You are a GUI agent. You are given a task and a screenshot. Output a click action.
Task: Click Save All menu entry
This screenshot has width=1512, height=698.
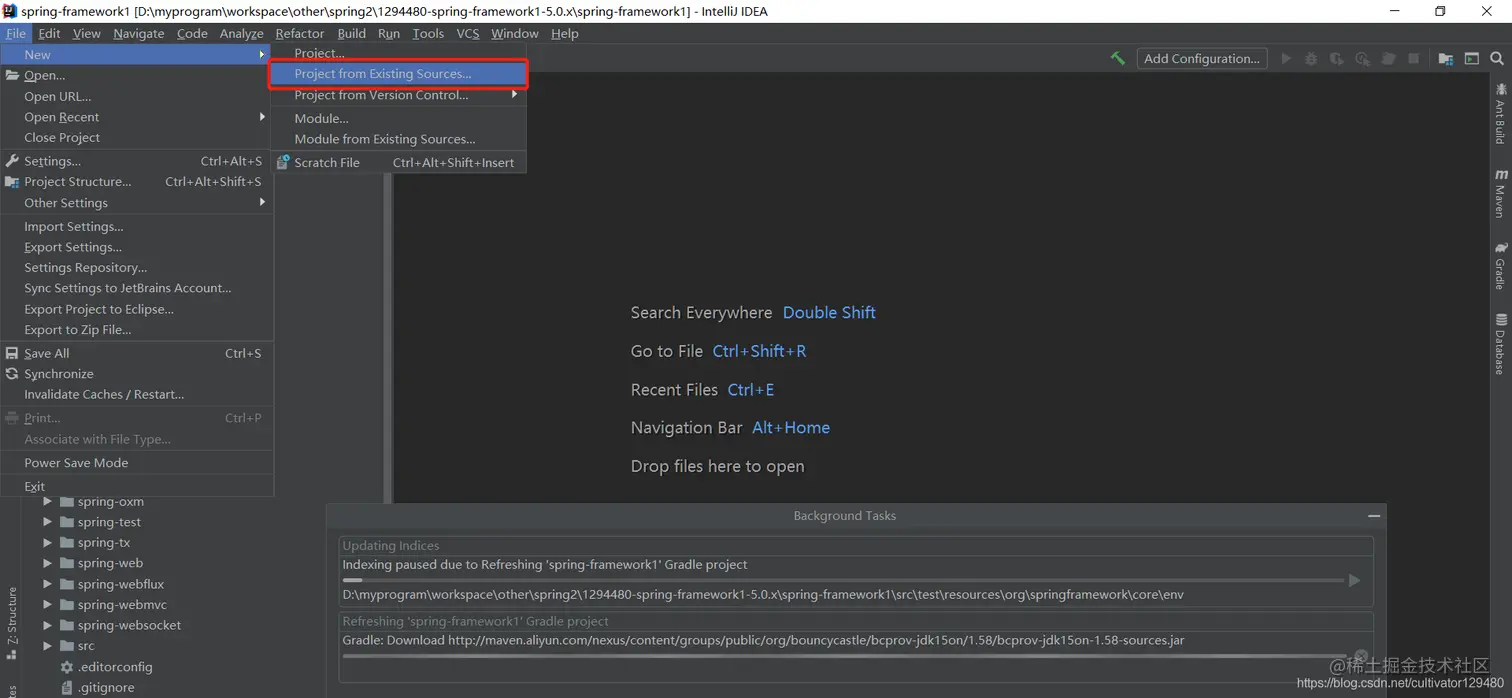(x=136, y=353)
